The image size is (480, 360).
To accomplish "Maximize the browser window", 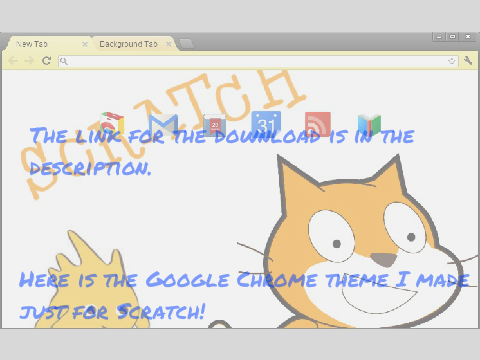I will coord(452,37).
